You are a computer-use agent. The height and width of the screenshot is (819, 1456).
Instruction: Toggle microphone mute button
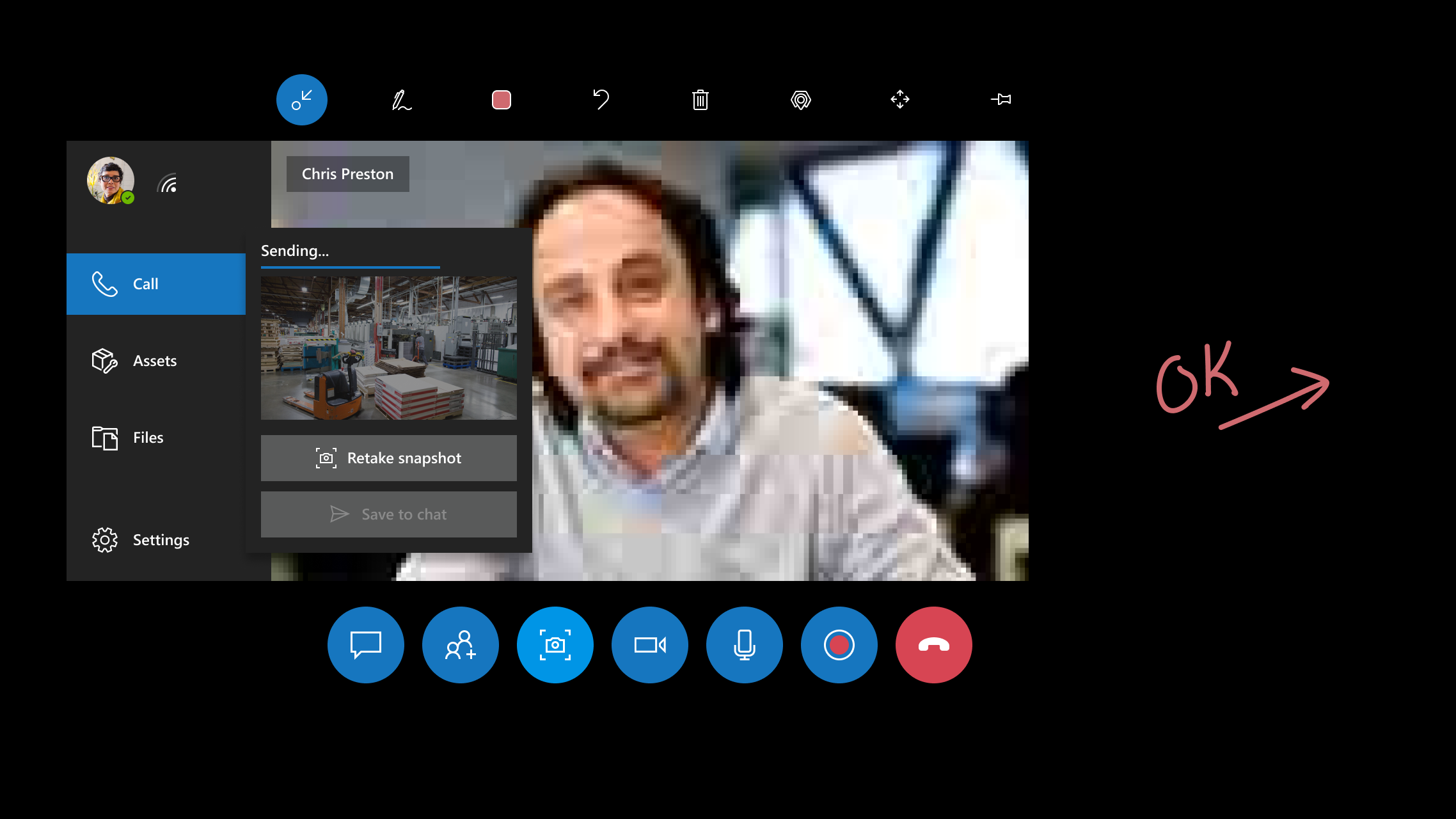coord(744,644)
